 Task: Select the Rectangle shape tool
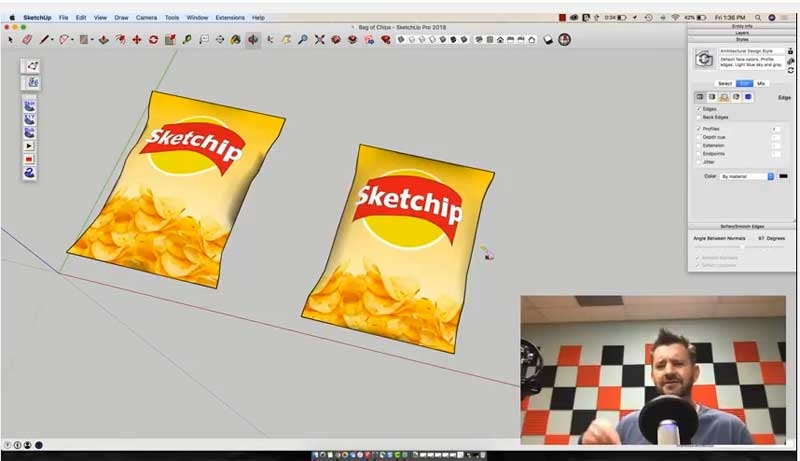(x=84, y=39)
